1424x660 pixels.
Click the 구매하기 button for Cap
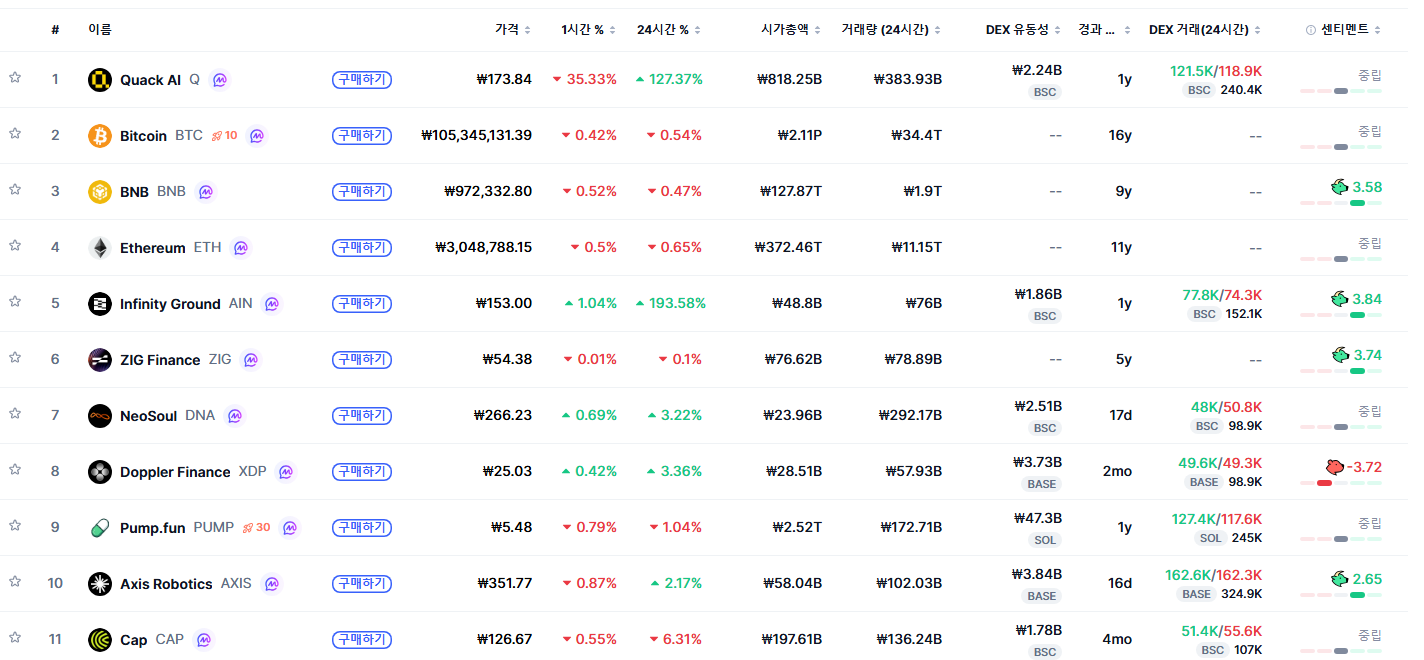[x=362, y=640]
